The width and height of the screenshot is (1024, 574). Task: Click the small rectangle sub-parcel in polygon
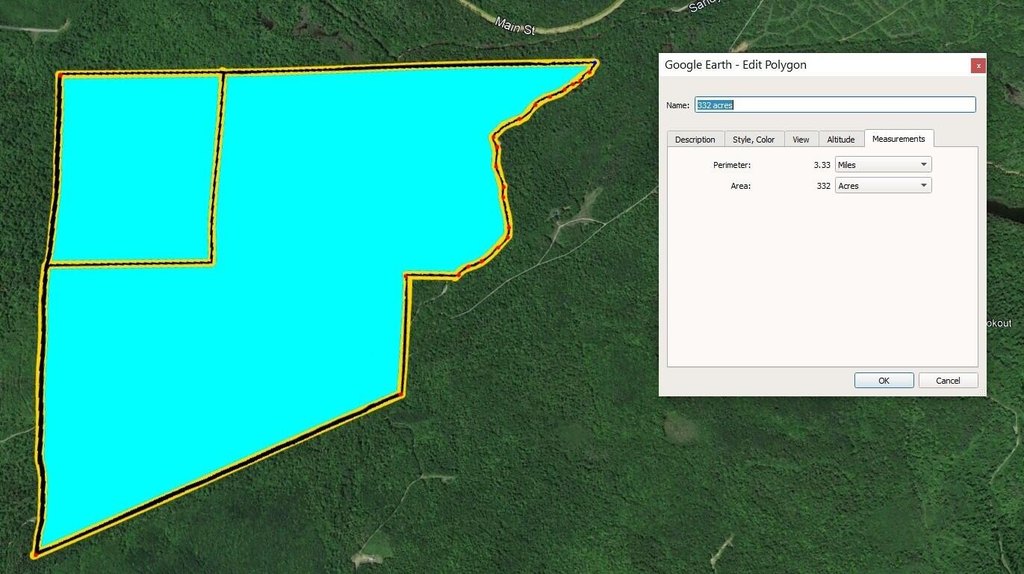point(135,168)
